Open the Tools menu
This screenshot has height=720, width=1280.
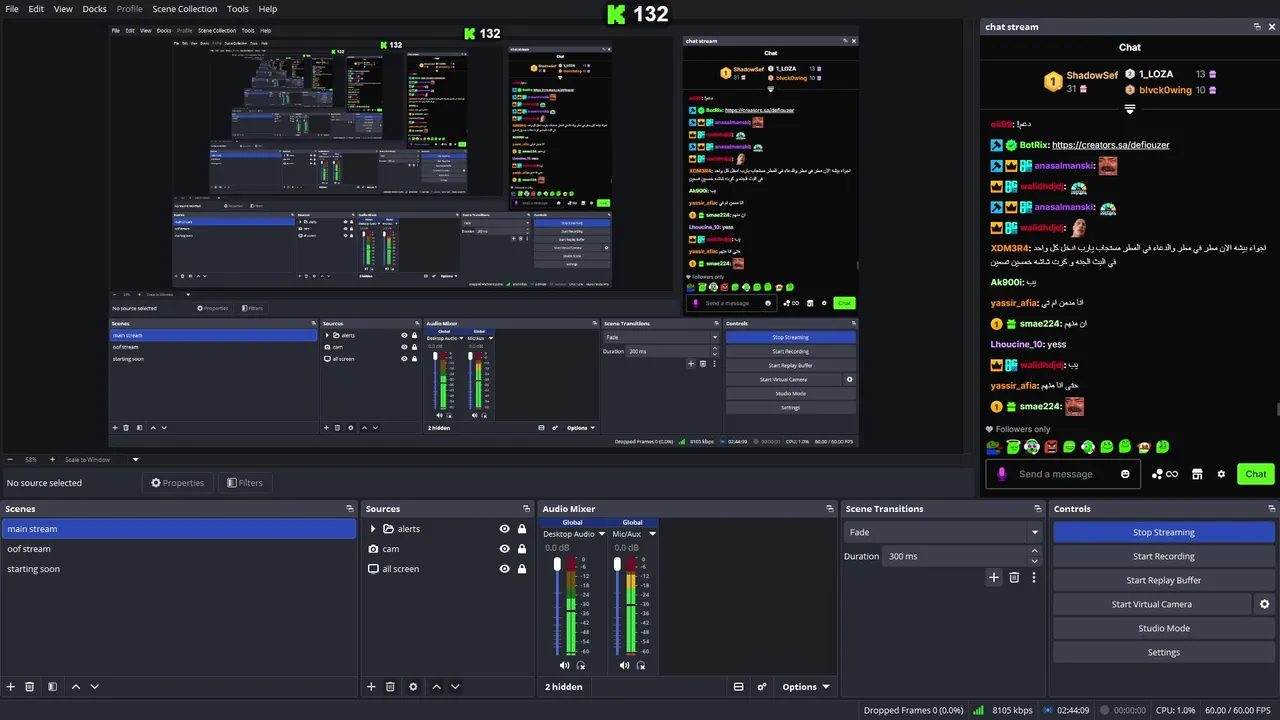pos(238,9)
